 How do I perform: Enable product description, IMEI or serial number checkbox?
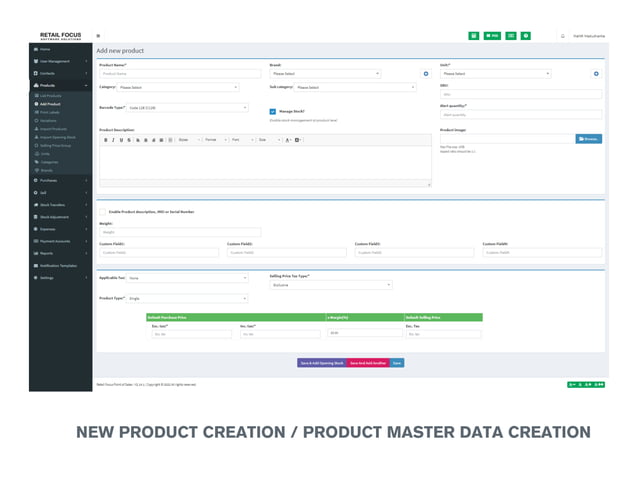[x=103, y=212]
